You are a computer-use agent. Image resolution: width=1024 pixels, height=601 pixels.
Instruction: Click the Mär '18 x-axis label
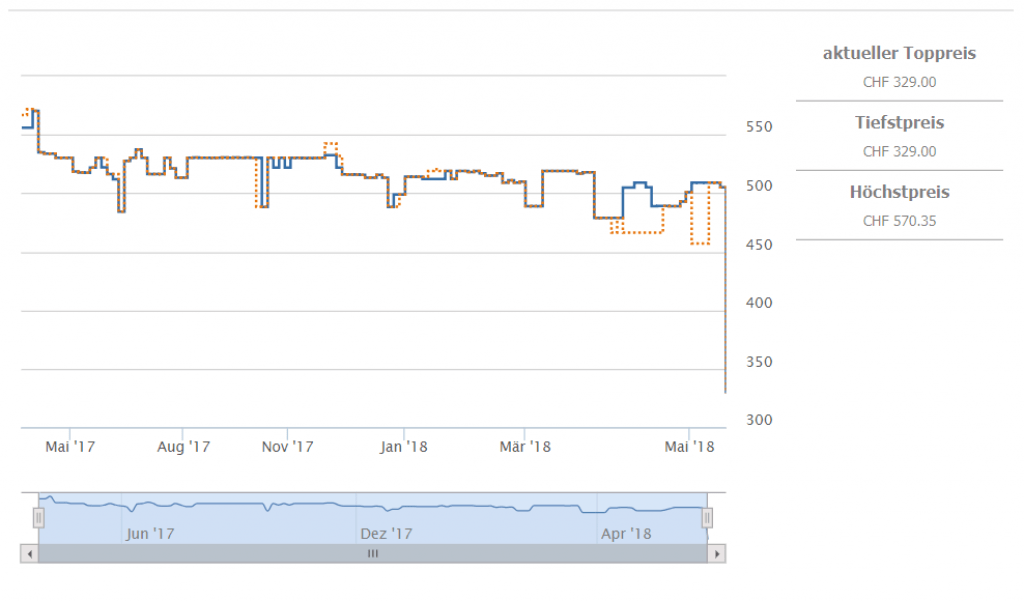526,447
